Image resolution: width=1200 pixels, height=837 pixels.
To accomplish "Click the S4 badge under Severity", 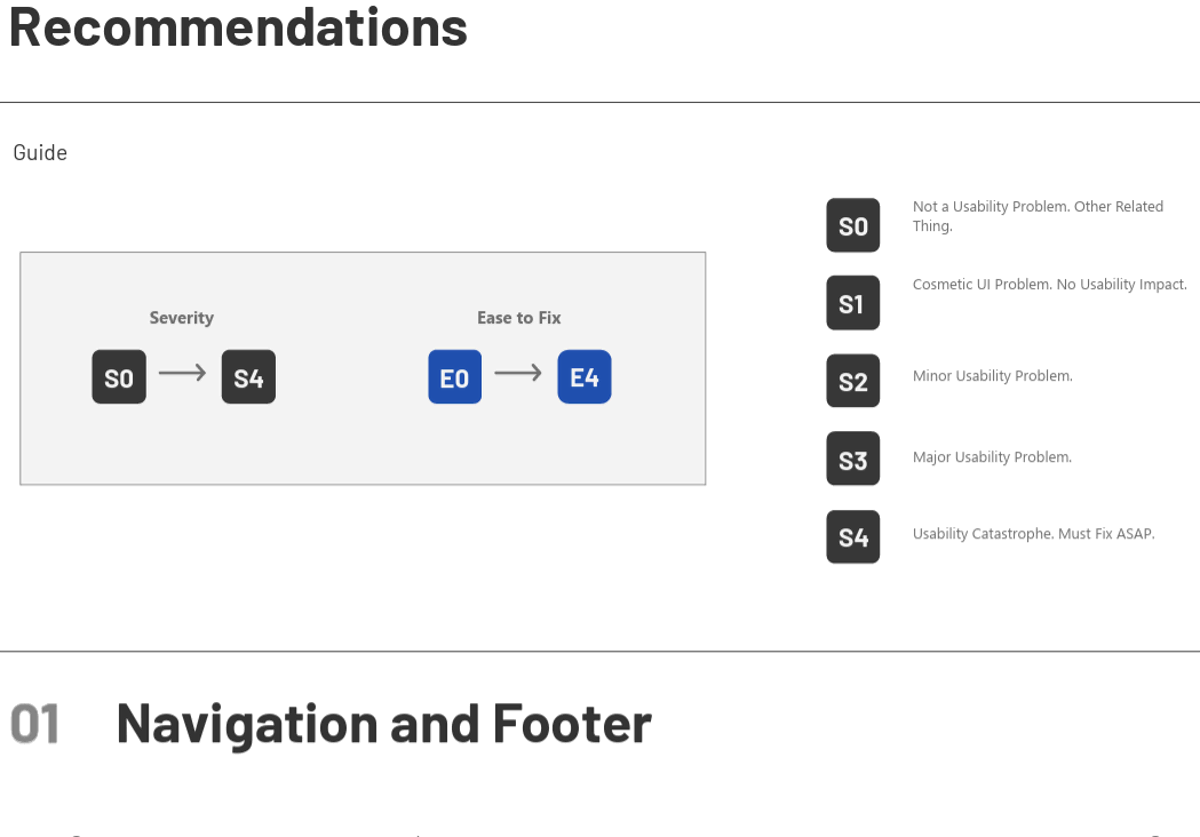I will click(x=248, y=377).
